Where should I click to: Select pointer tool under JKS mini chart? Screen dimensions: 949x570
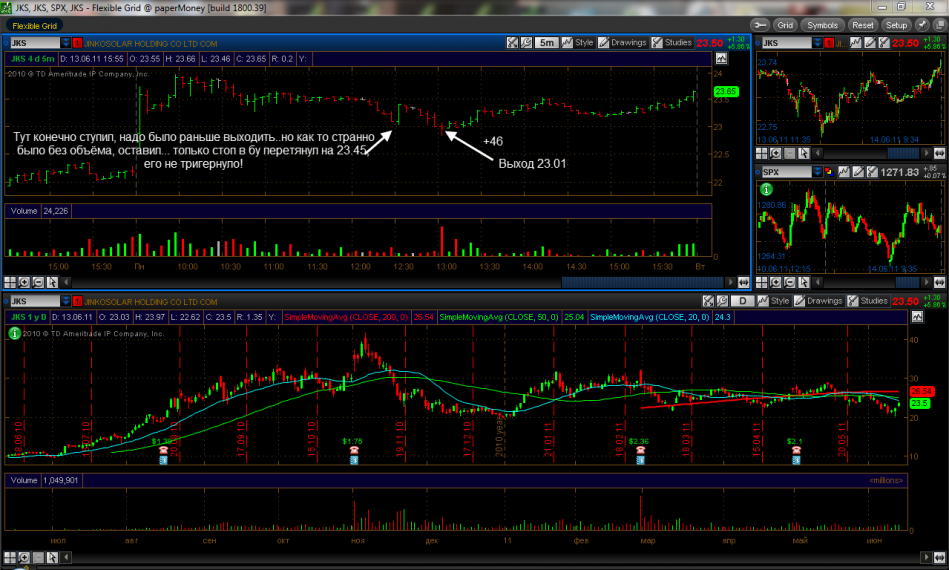[x=804, y=153]
